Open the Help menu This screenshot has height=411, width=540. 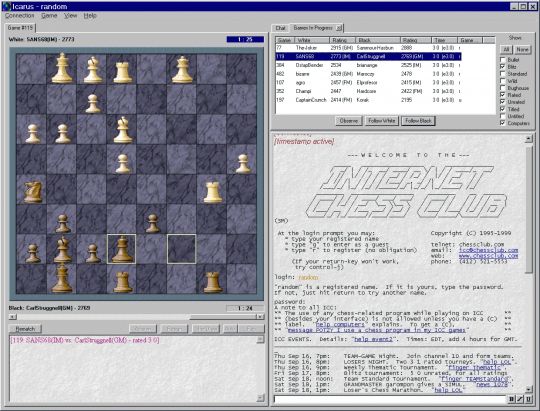pyautogui.click(x=90, y=16)
